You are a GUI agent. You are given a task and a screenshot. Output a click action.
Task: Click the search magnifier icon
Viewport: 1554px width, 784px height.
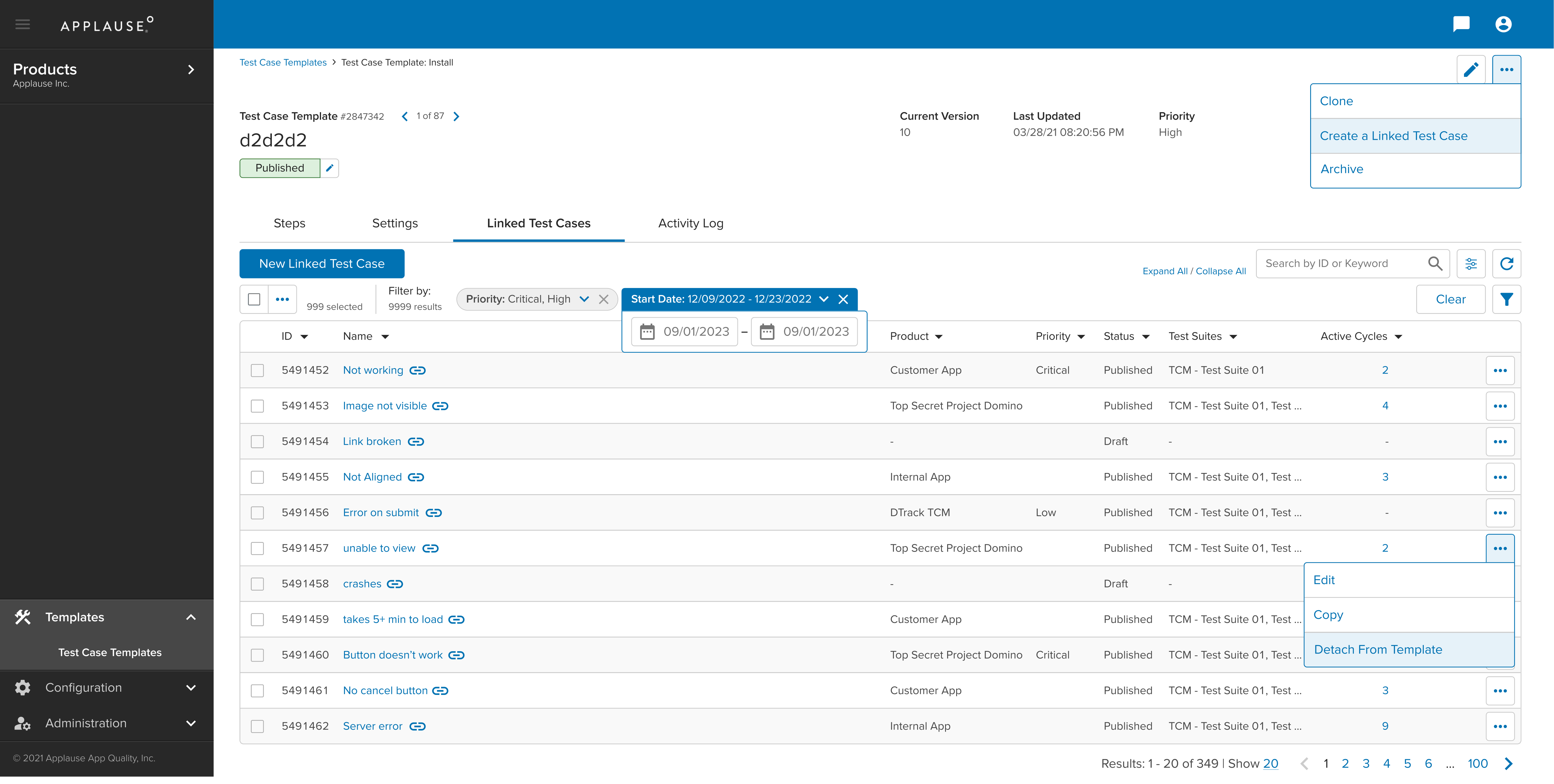tap(1435, 264)
